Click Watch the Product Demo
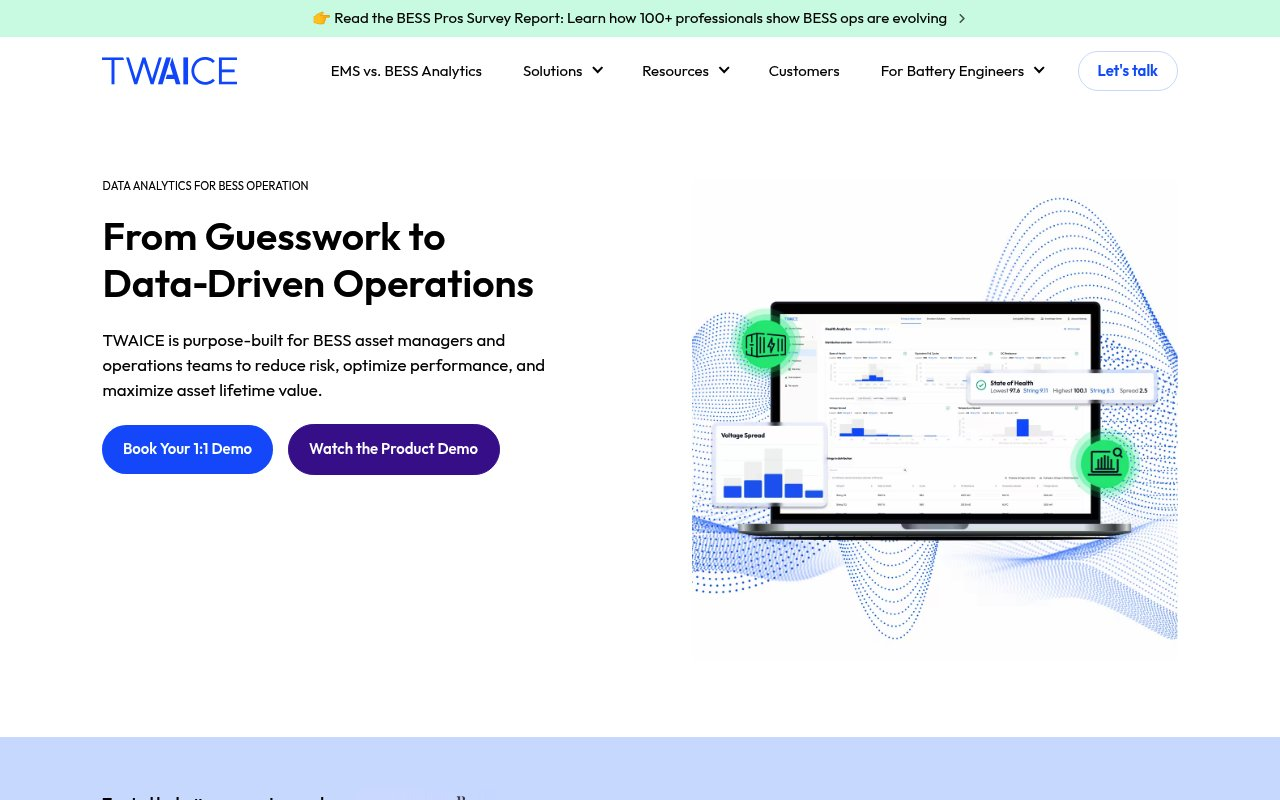The width and height of the screenshot is (1280, 800). pos(394,449)
